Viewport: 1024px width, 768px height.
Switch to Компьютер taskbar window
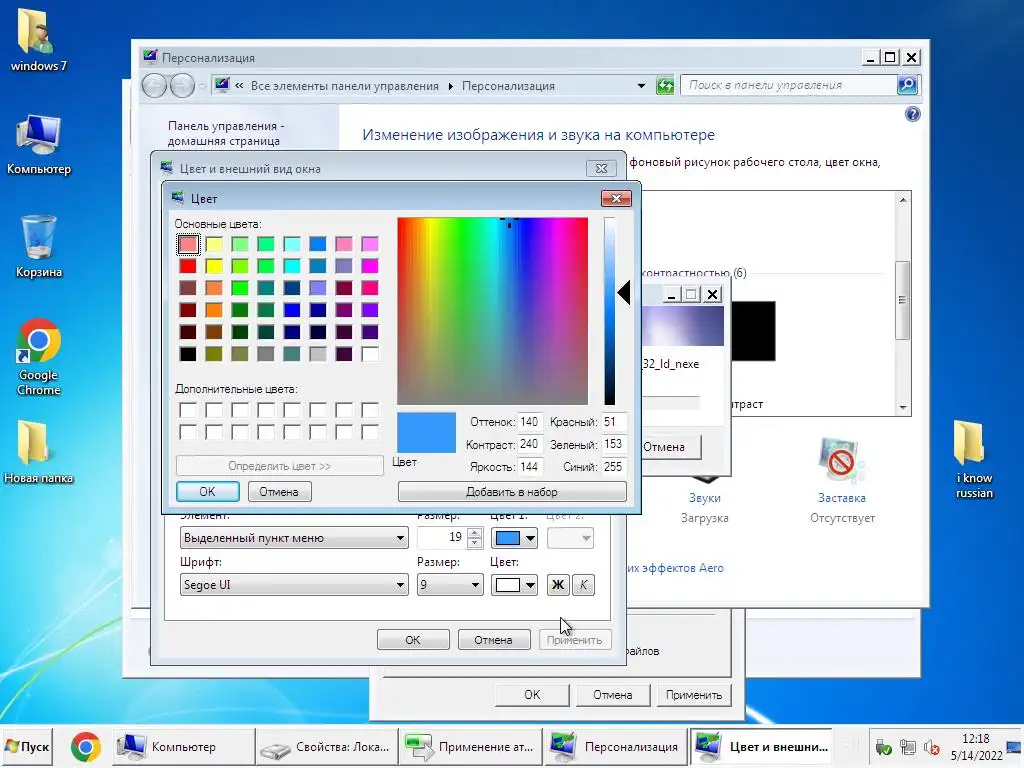(184, 747)
